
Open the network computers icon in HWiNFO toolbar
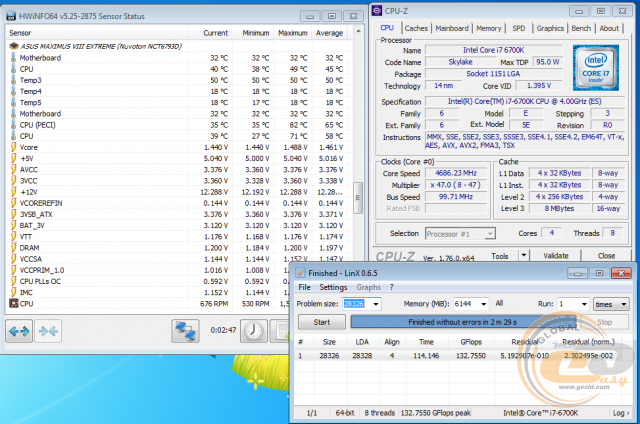tap(185, 331)
